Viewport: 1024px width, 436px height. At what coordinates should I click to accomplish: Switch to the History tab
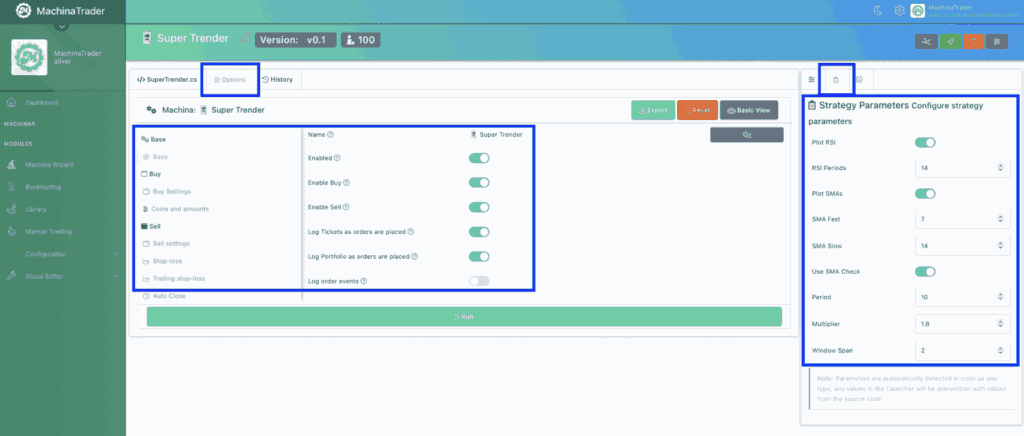[x=278, y=80]
